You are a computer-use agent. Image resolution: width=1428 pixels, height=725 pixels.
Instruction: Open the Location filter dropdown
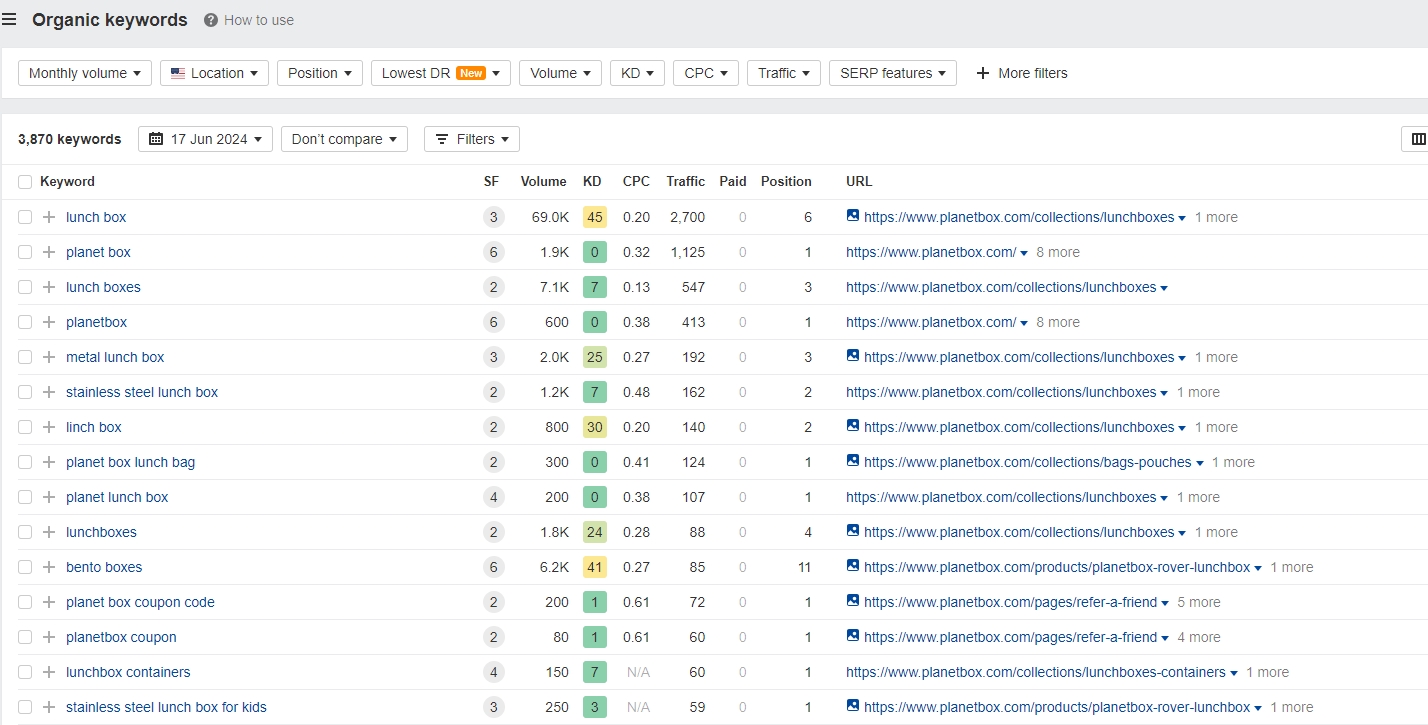click(214, 73)
